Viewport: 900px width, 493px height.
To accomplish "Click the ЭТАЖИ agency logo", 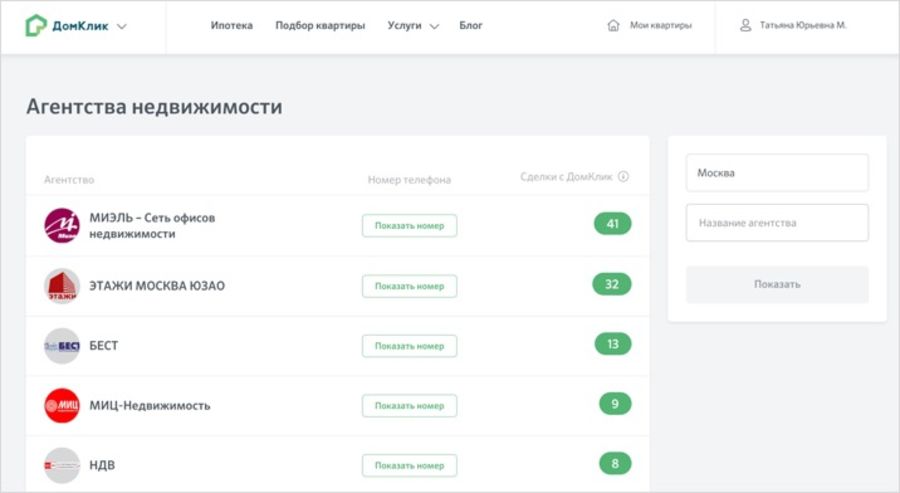I will pyautogui.click(x=62, y=286).
